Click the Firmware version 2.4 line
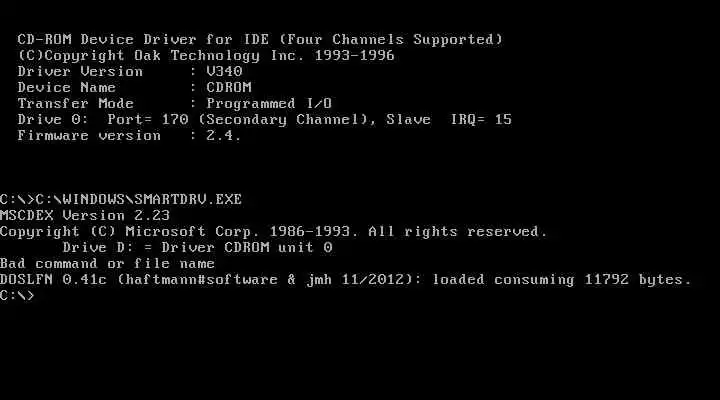 [129, 136]
